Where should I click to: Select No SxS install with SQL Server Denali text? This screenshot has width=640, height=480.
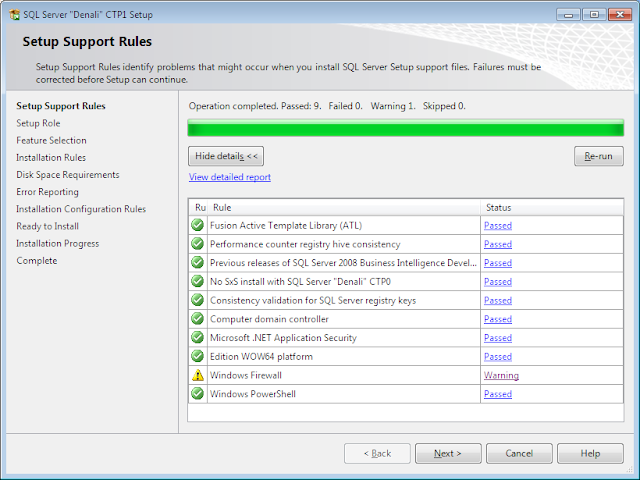pos(300,282)
